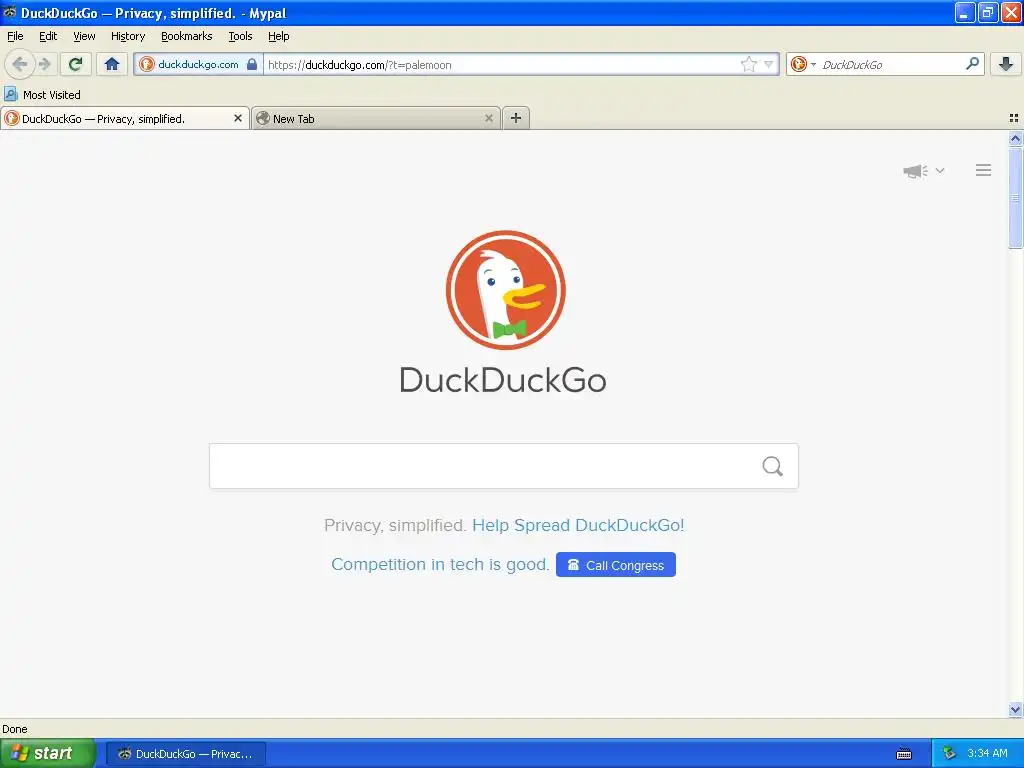Image resolution: width=1024 pixels, height=768 pixels.
Task: Open the Windows start menu
Action: click(x=48, y=753)
